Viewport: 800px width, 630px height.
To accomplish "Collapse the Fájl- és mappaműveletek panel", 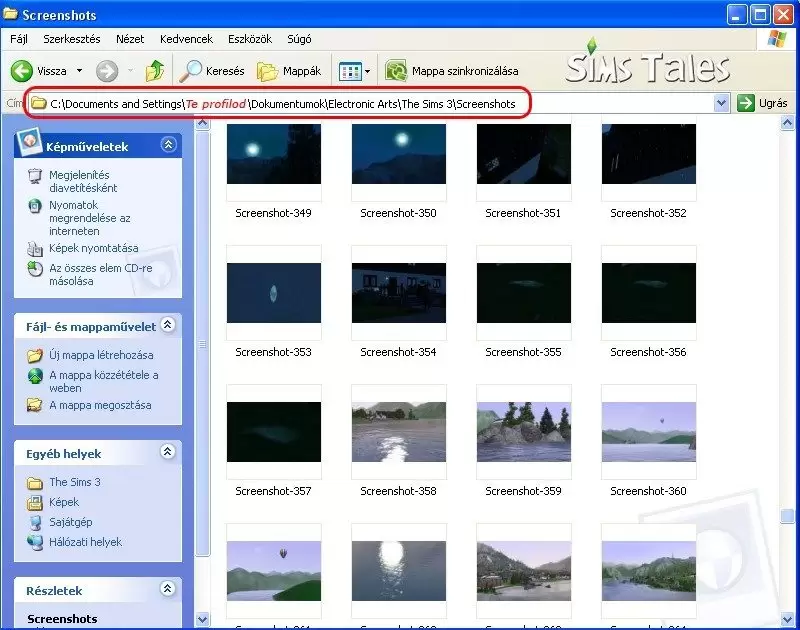I will coord(168,325).
